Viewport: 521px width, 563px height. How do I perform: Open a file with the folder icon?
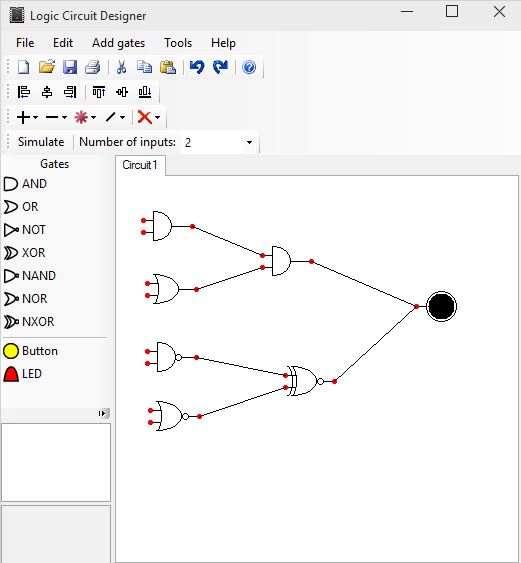click(47, 67)
